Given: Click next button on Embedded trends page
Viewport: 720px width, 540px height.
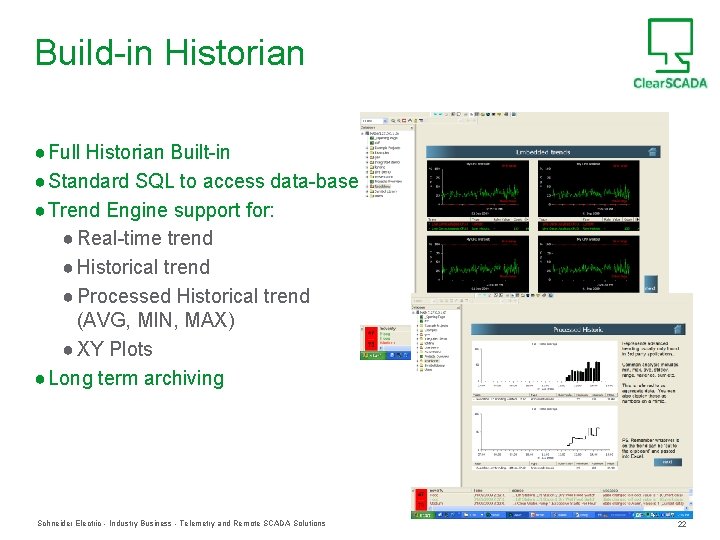Looking at the screenshot, I should click(651, 284).
